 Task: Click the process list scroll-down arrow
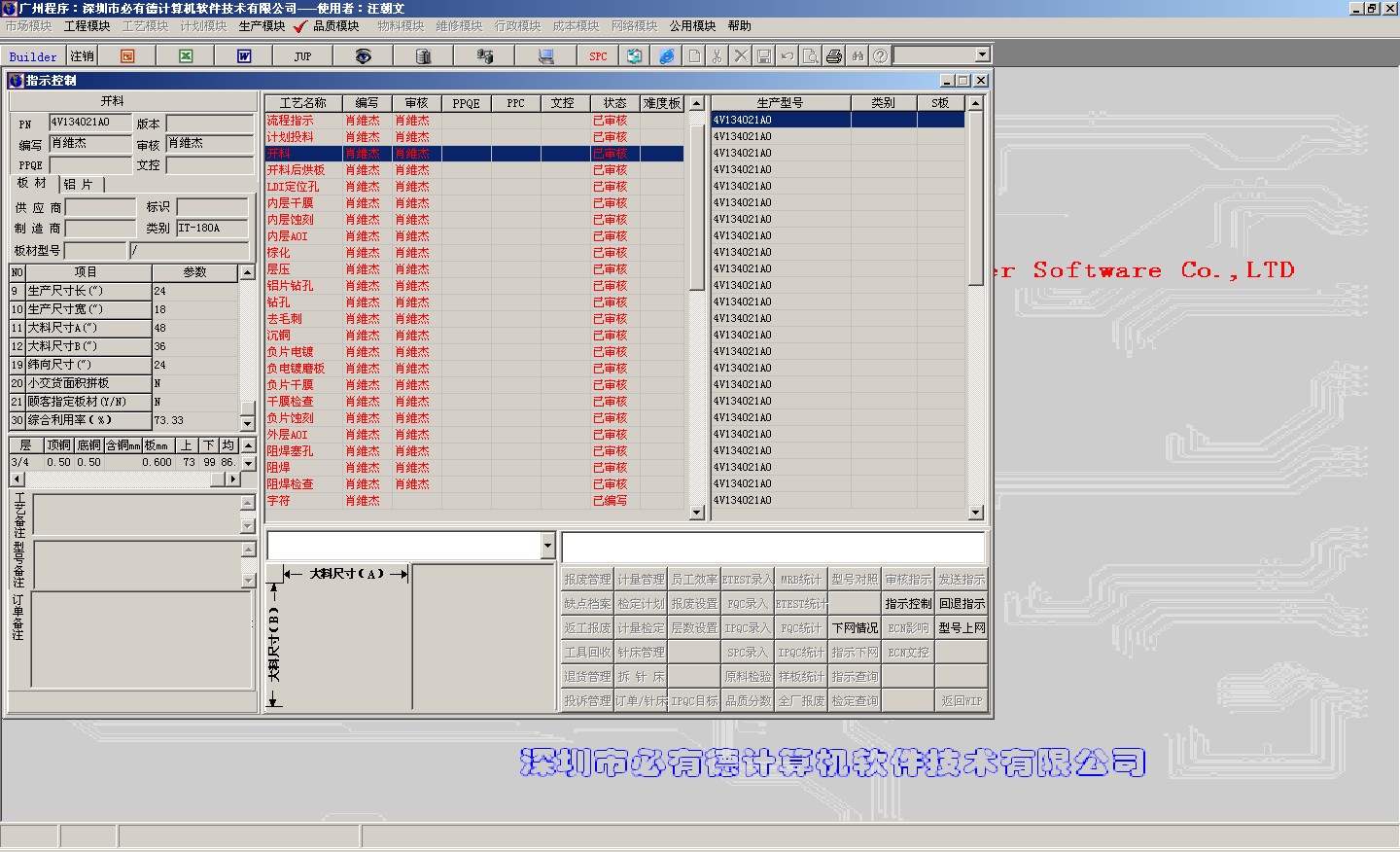tap(696, 512)
